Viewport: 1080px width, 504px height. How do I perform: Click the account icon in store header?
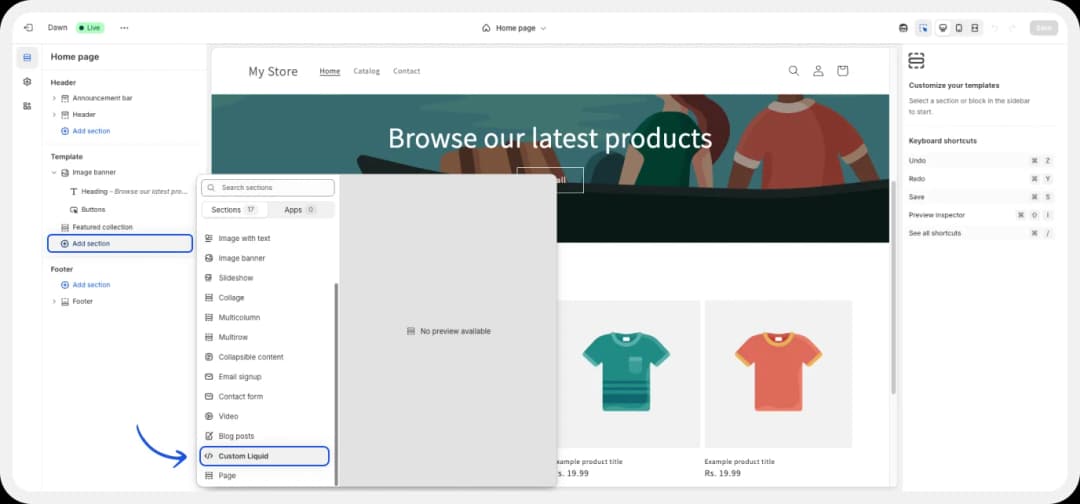tap(818, 71)
